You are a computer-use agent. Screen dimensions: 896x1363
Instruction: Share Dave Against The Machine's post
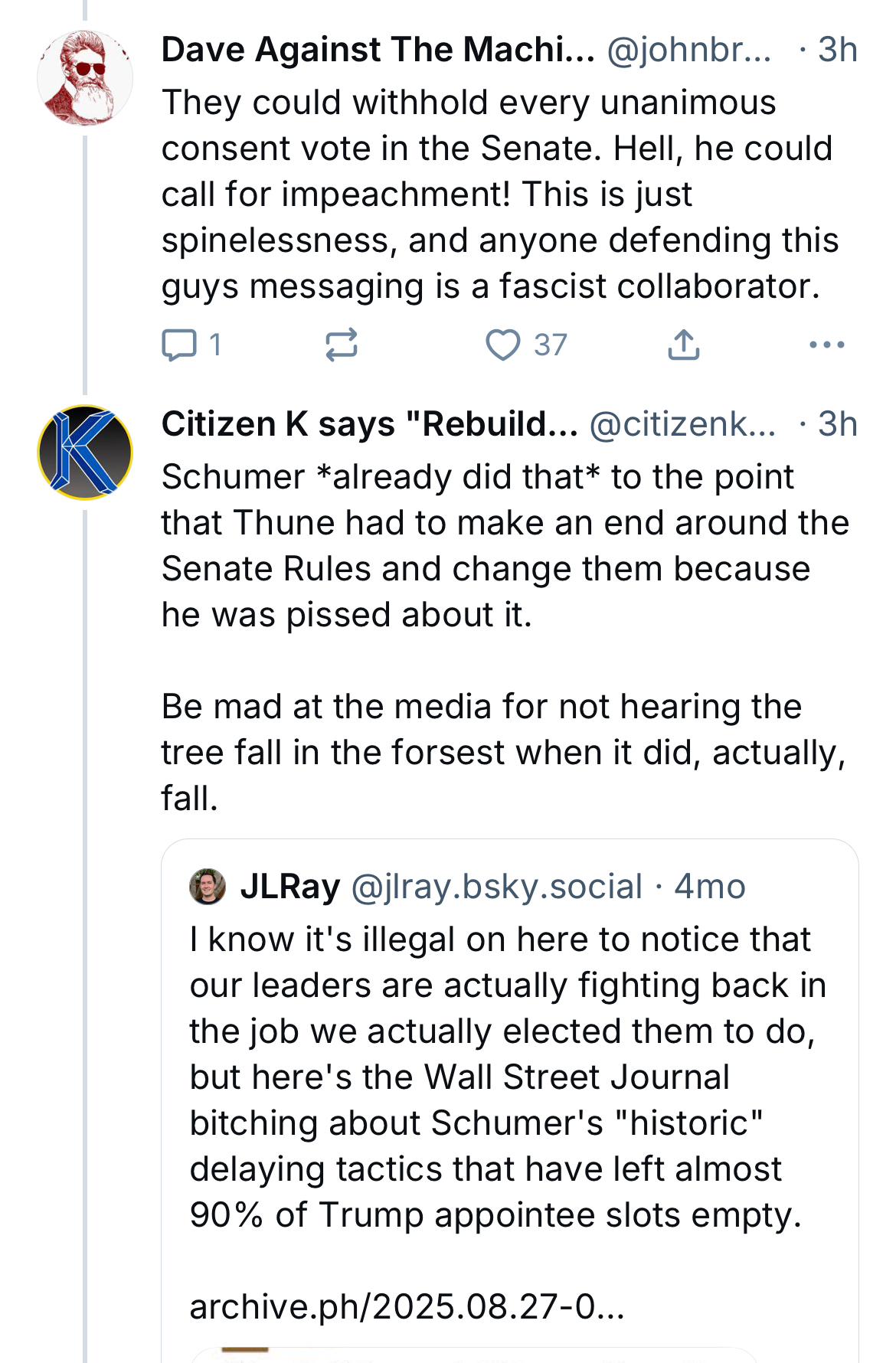pyautogui.click(x=683, y=345)
